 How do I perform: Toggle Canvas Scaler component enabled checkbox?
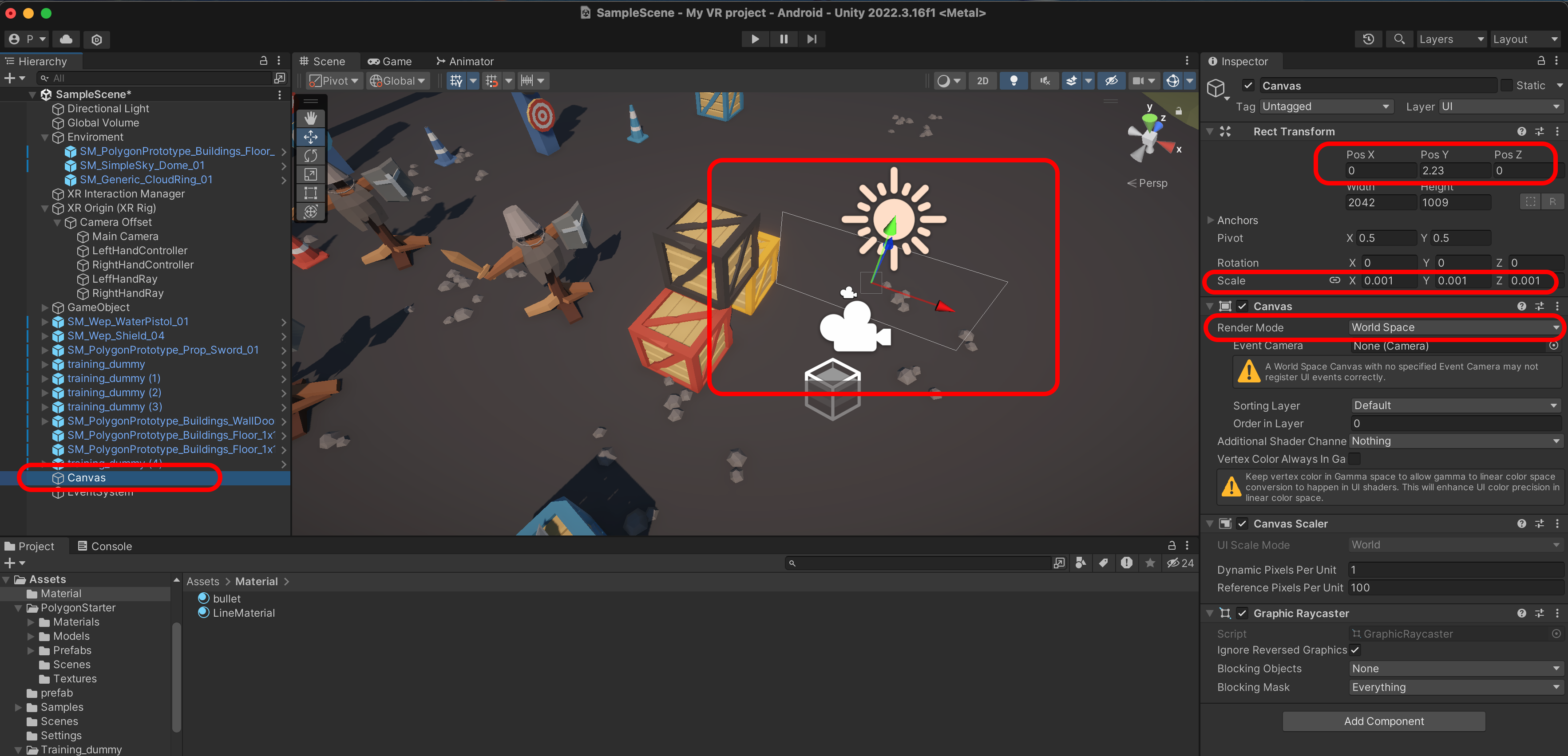1242,524
